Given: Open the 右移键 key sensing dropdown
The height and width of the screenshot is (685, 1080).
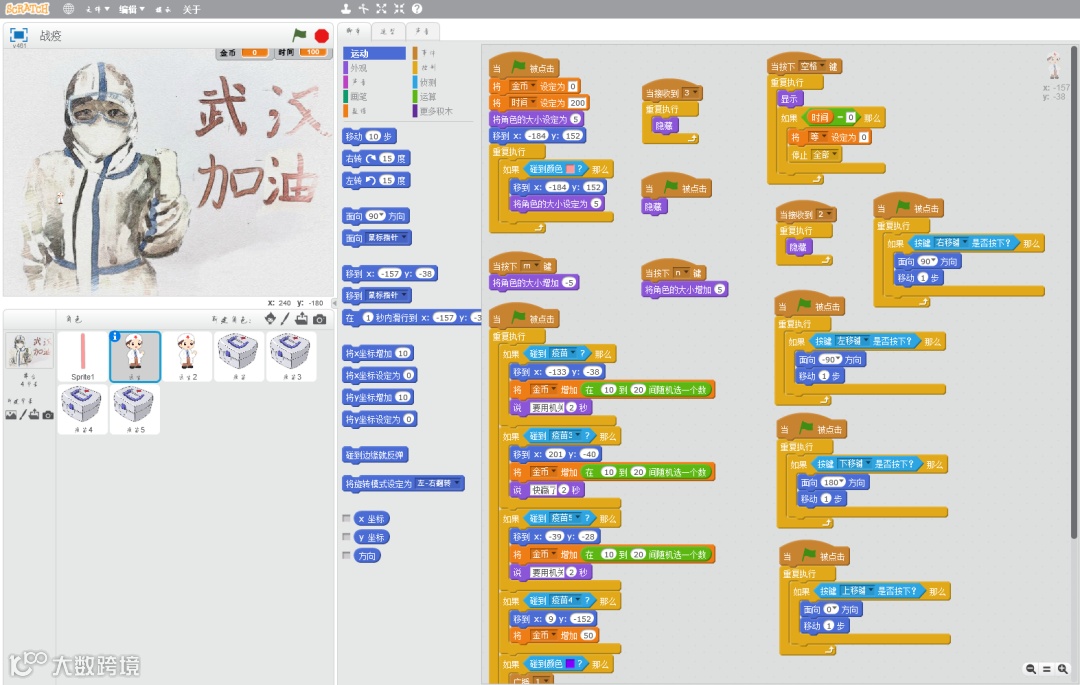Looking at the screenshot, I should (951, 243).
